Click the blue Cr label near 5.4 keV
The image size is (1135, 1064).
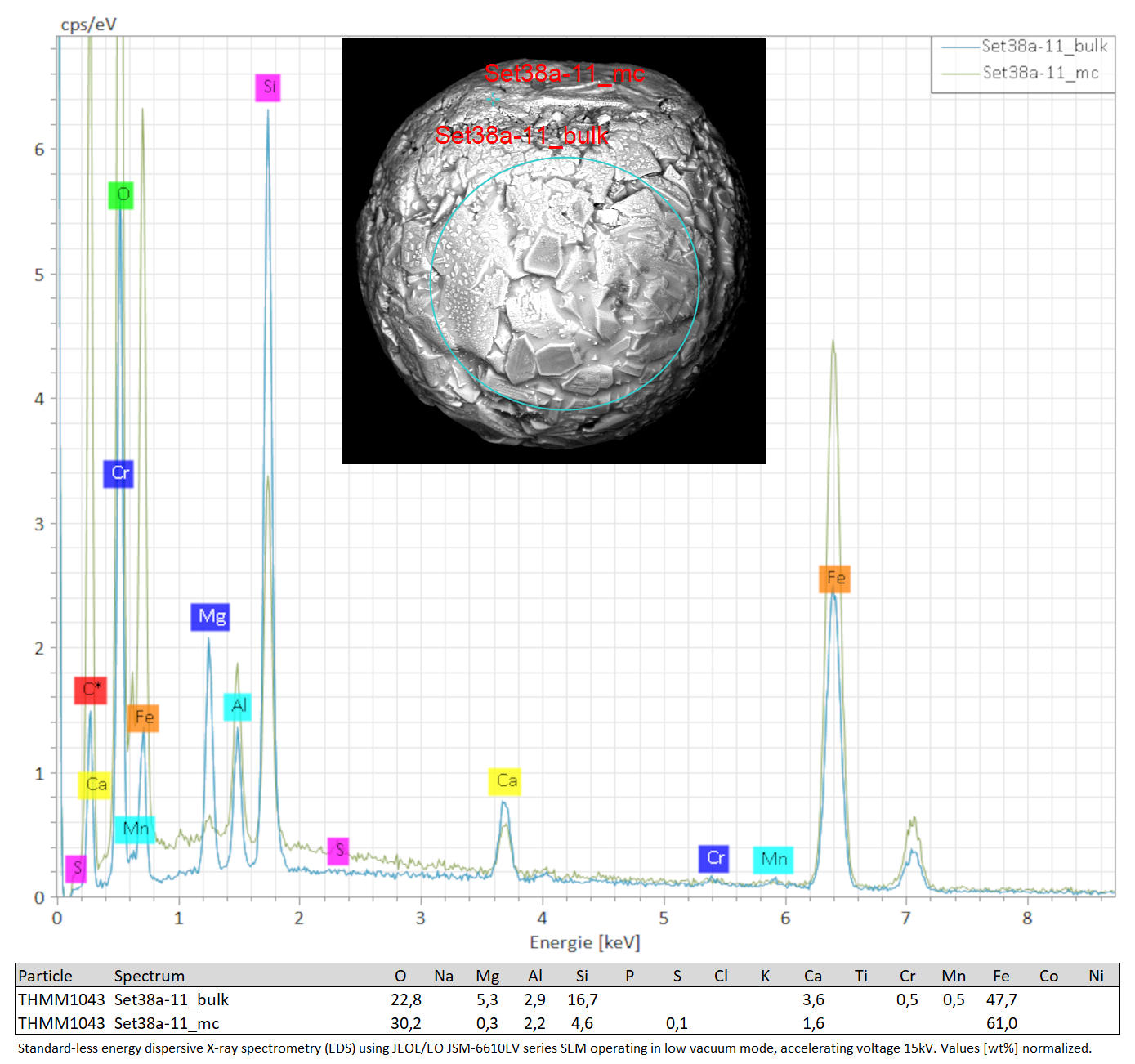click(x=713, y=858)
